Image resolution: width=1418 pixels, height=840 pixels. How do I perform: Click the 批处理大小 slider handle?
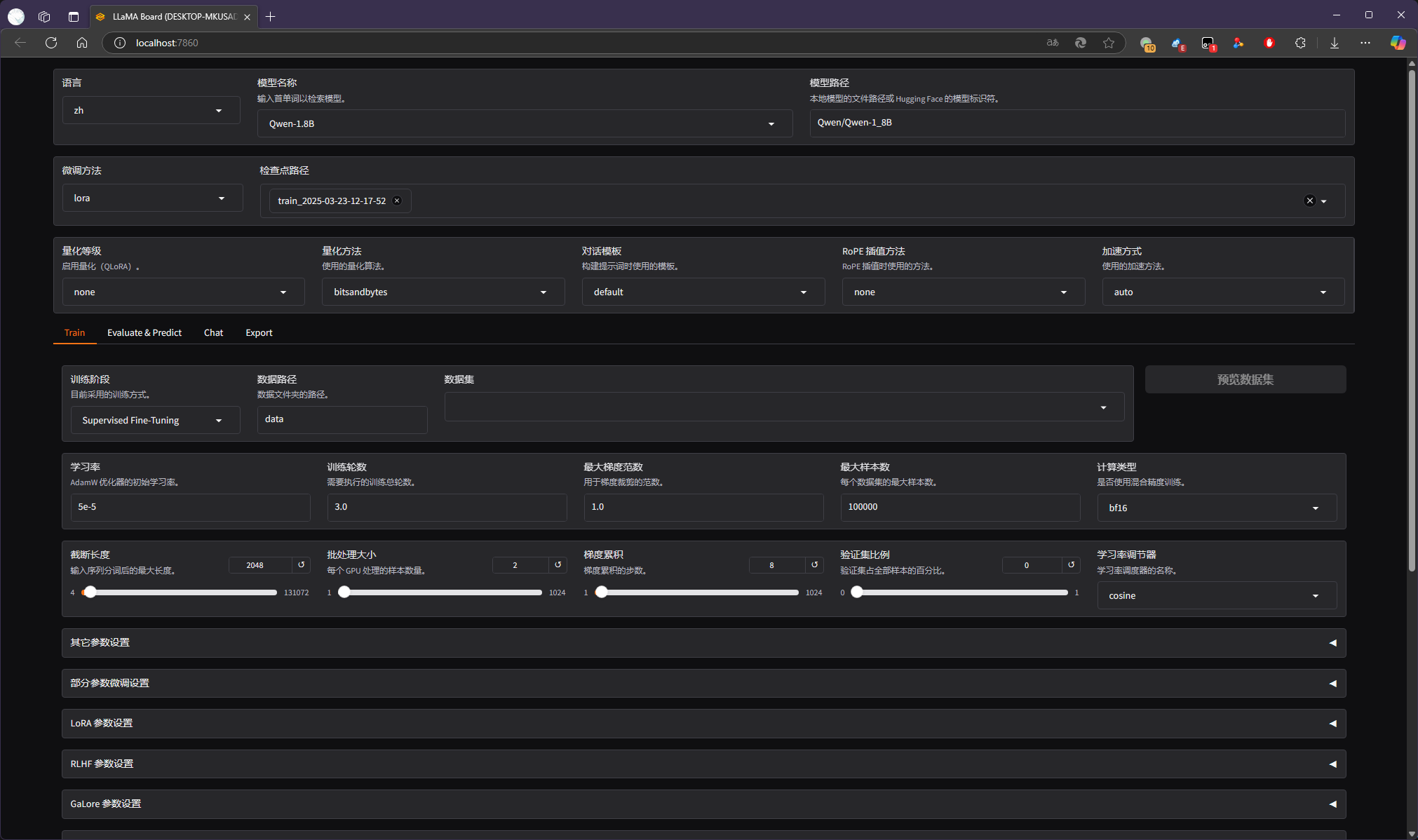[x=344, y=592]
